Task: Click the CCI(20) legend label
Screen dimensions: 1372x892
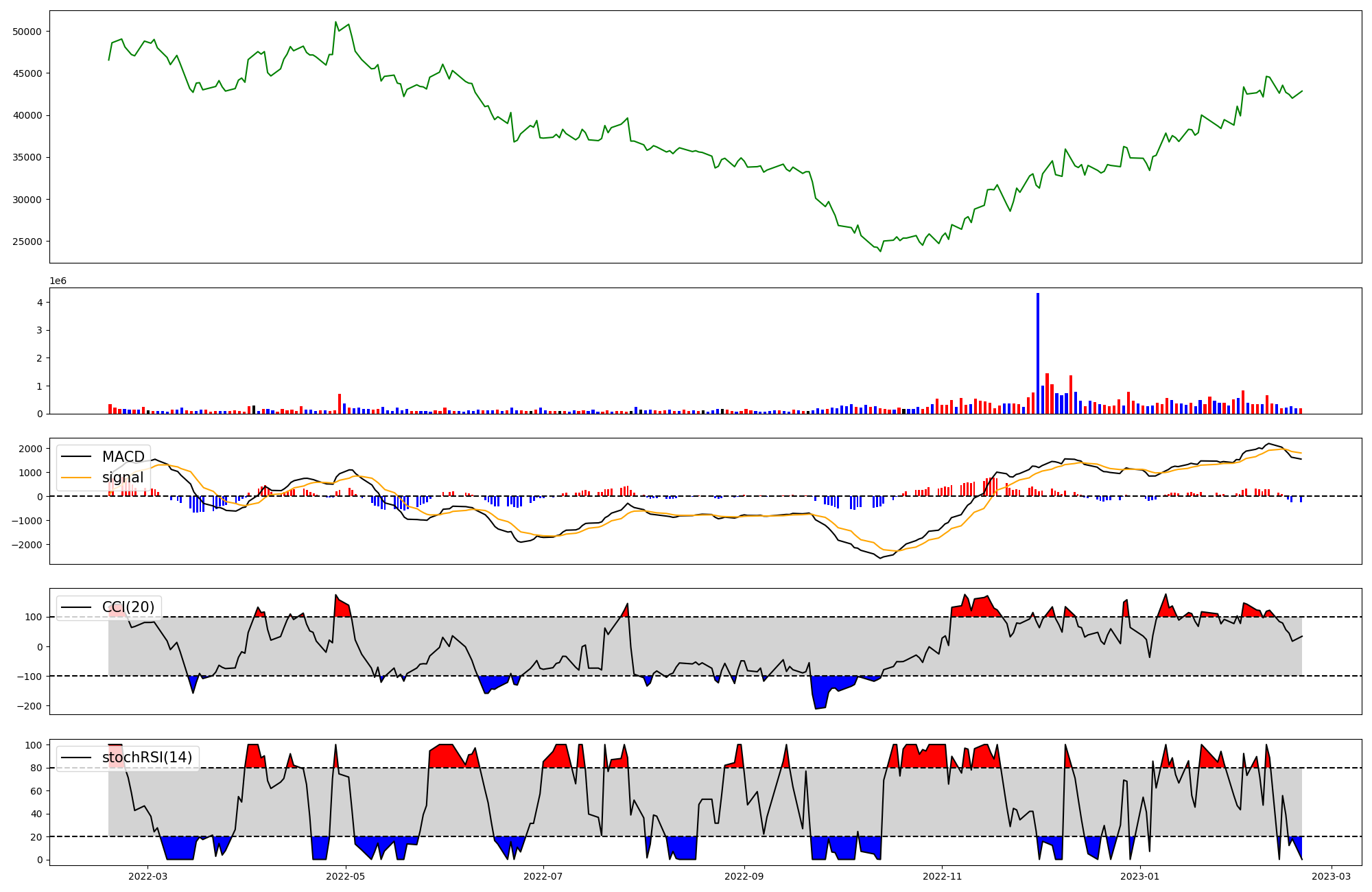Action: pos(128,607)
